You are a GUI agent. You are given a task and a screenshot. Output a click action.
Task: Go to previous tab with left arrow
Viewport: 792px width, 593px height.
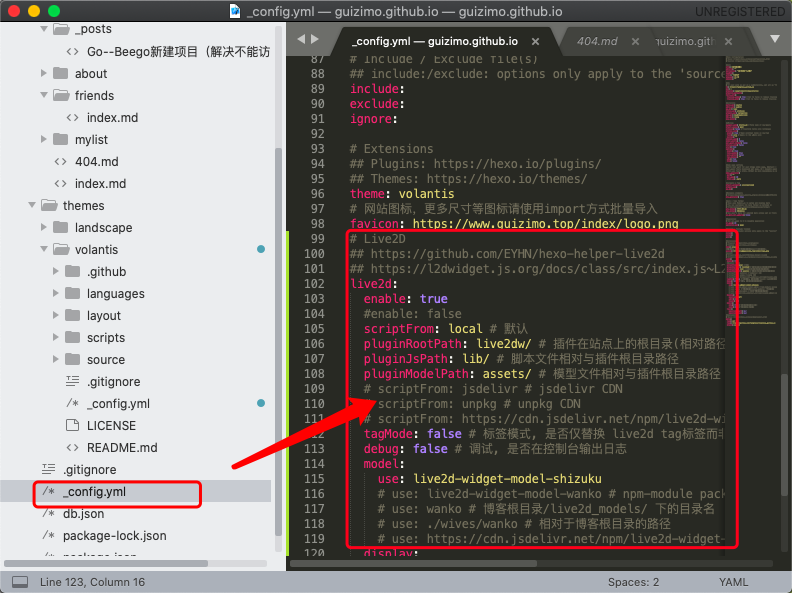point(302,39)
